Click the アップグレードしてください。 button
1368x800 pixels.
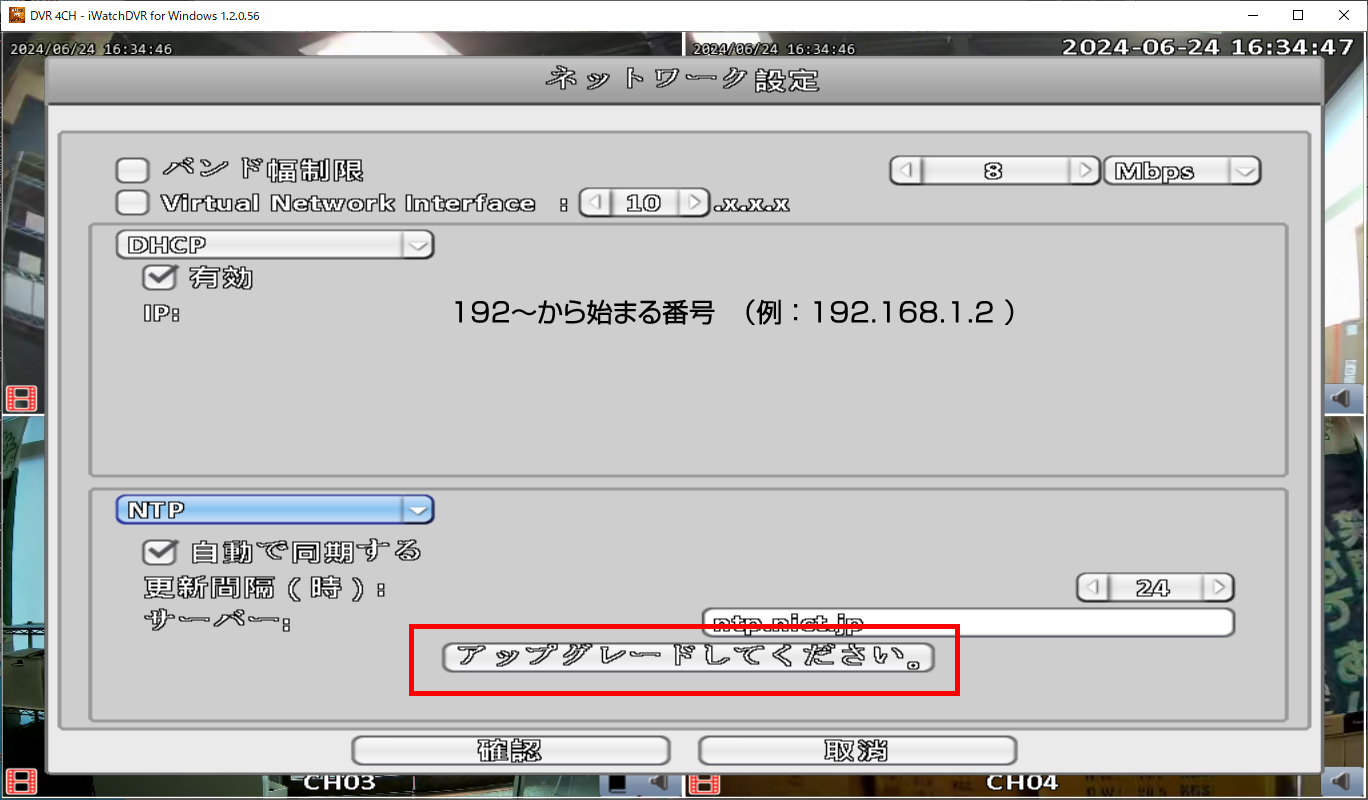coord(688,657)
